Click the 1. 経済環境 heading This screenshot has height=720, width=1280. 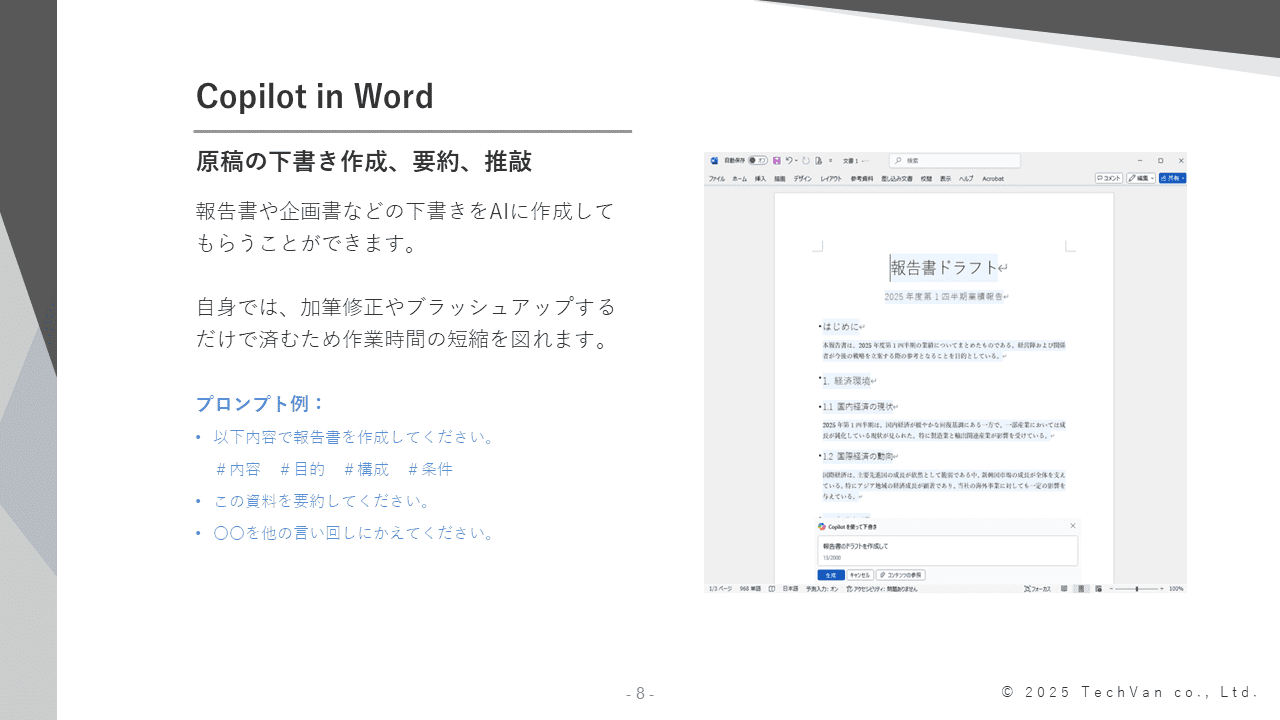tap(846, 381)
